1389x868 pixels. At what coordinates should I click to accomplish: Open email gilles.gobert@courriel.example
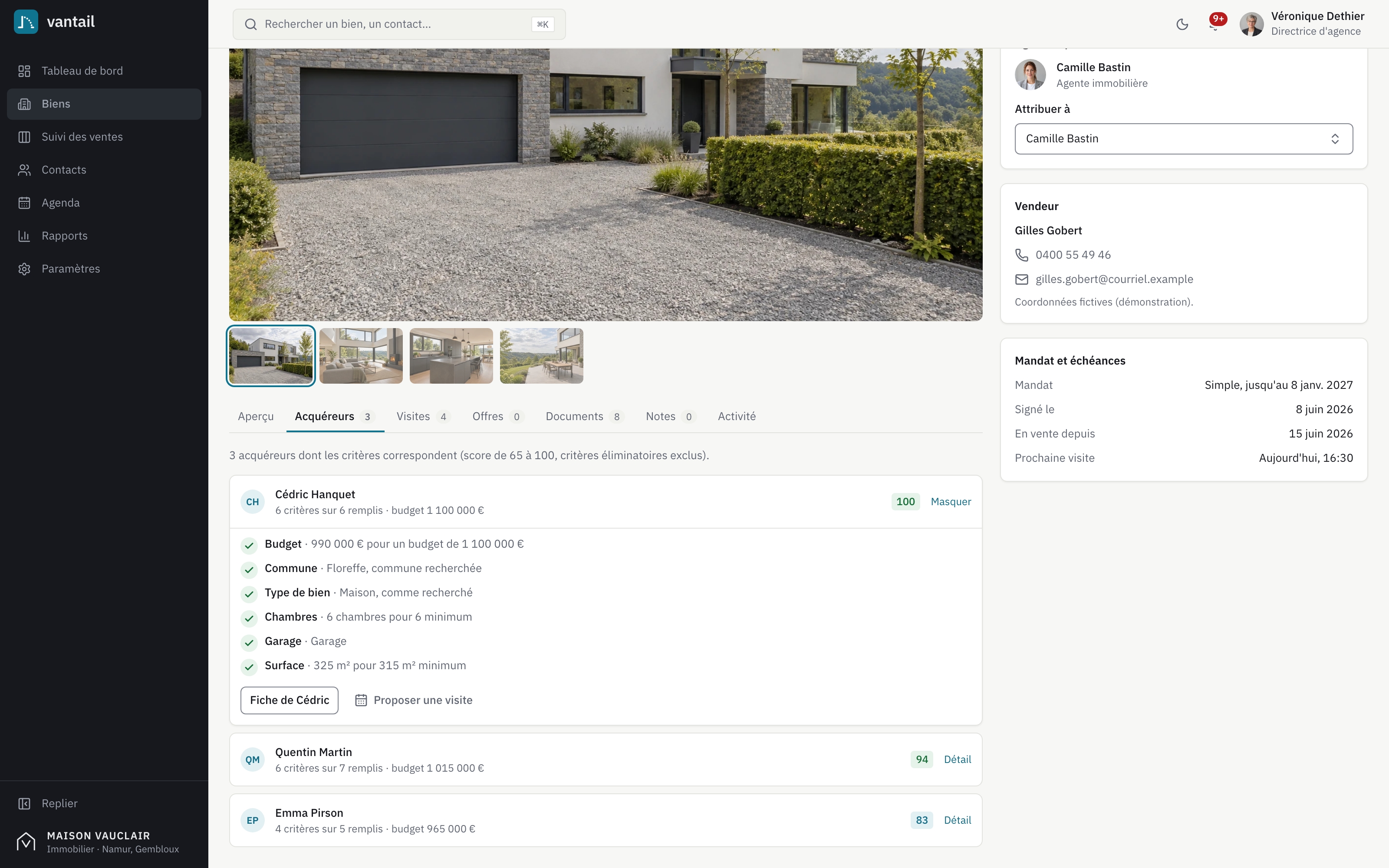point(1114,279)
